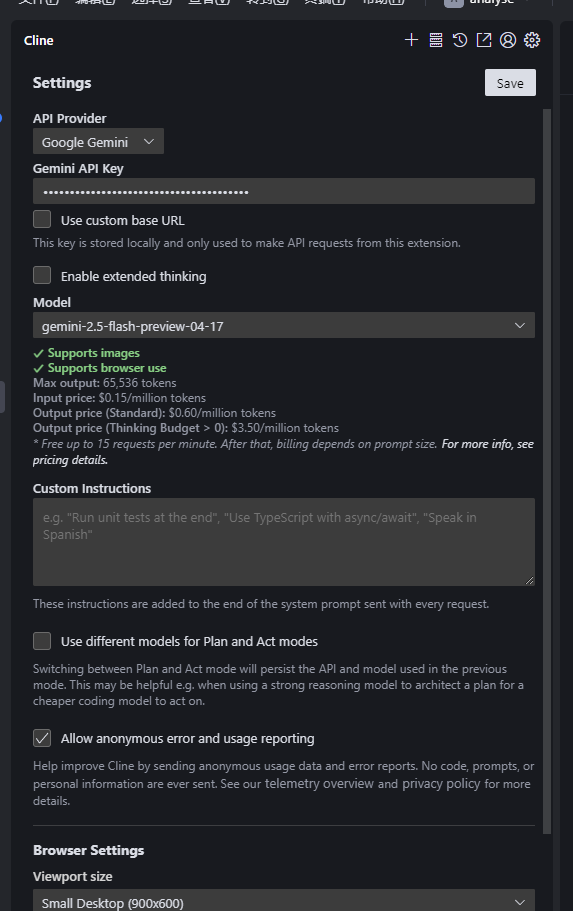Click the settings gear icon
This screenshot has height=911, width=573.
click(532, 40)
